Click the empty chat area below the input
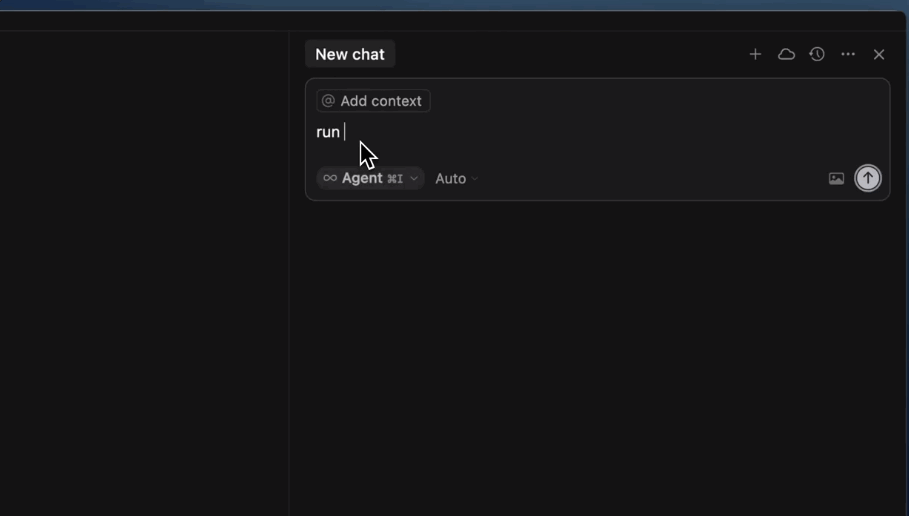The width and height of the screenshot is (909, 516). (597, 357)
